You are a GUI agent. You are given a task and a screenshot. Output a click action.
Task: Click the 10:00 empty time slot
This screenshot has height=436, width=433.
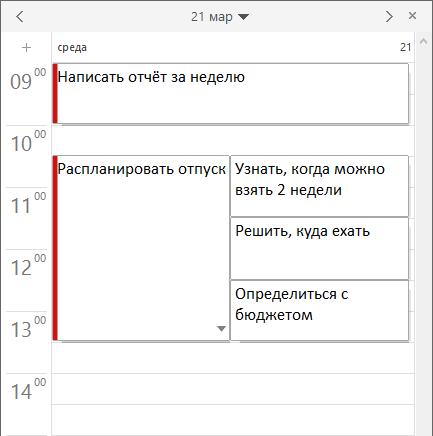pyautogui.click(x=233, y=140)
